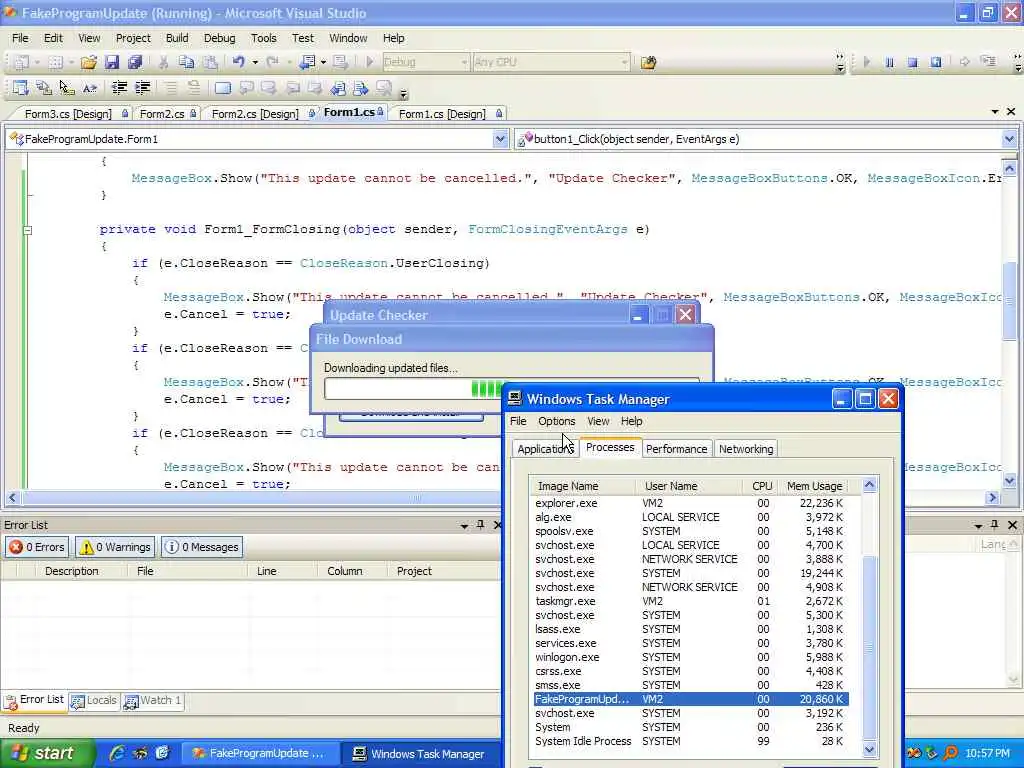Open the Any CPU platform dropdown

point(625,62)
